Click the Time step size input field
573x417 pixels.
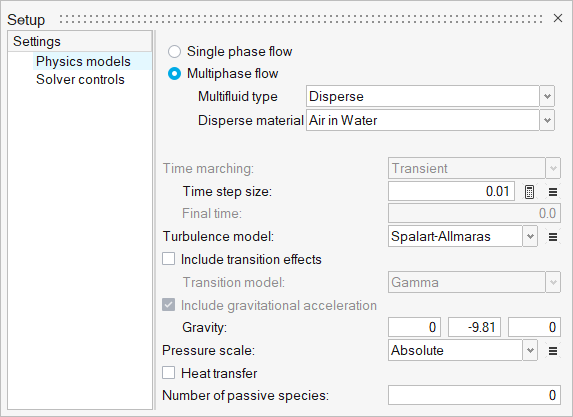click(451, 191)
